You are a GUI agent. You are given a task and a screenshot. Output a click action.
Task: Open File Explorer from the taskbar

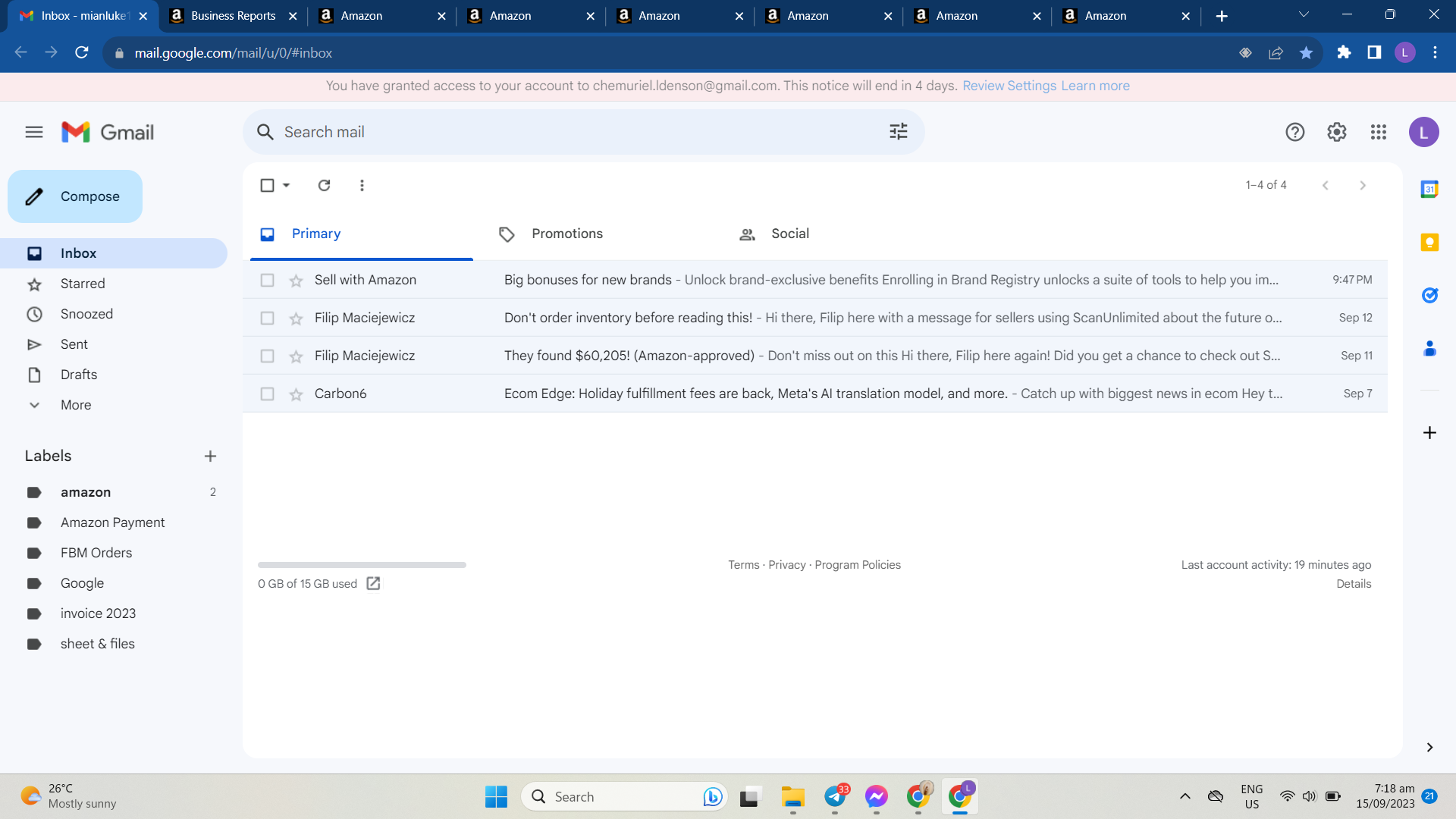pos(793,796)
